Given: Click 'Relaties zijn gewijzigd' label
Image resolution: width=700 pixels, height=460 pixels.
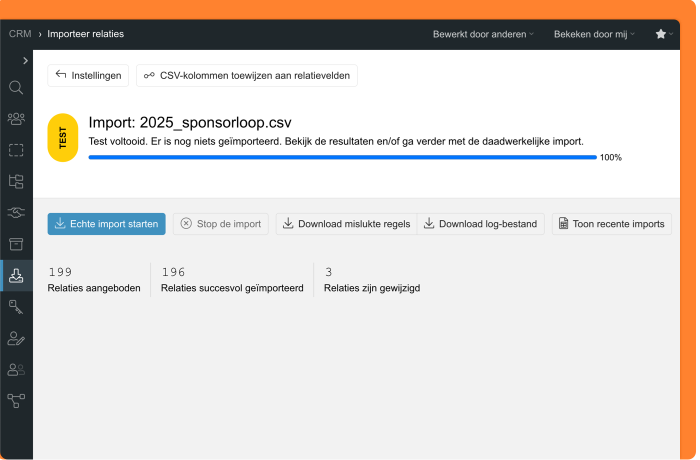Looking at the screenshot, I should [372, 288].
